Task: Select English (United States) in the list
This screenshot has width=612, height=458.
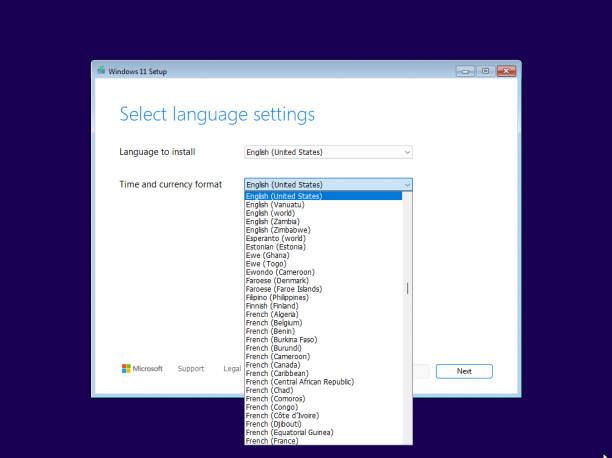Action: pyautogui.click(x=323, y=196)
